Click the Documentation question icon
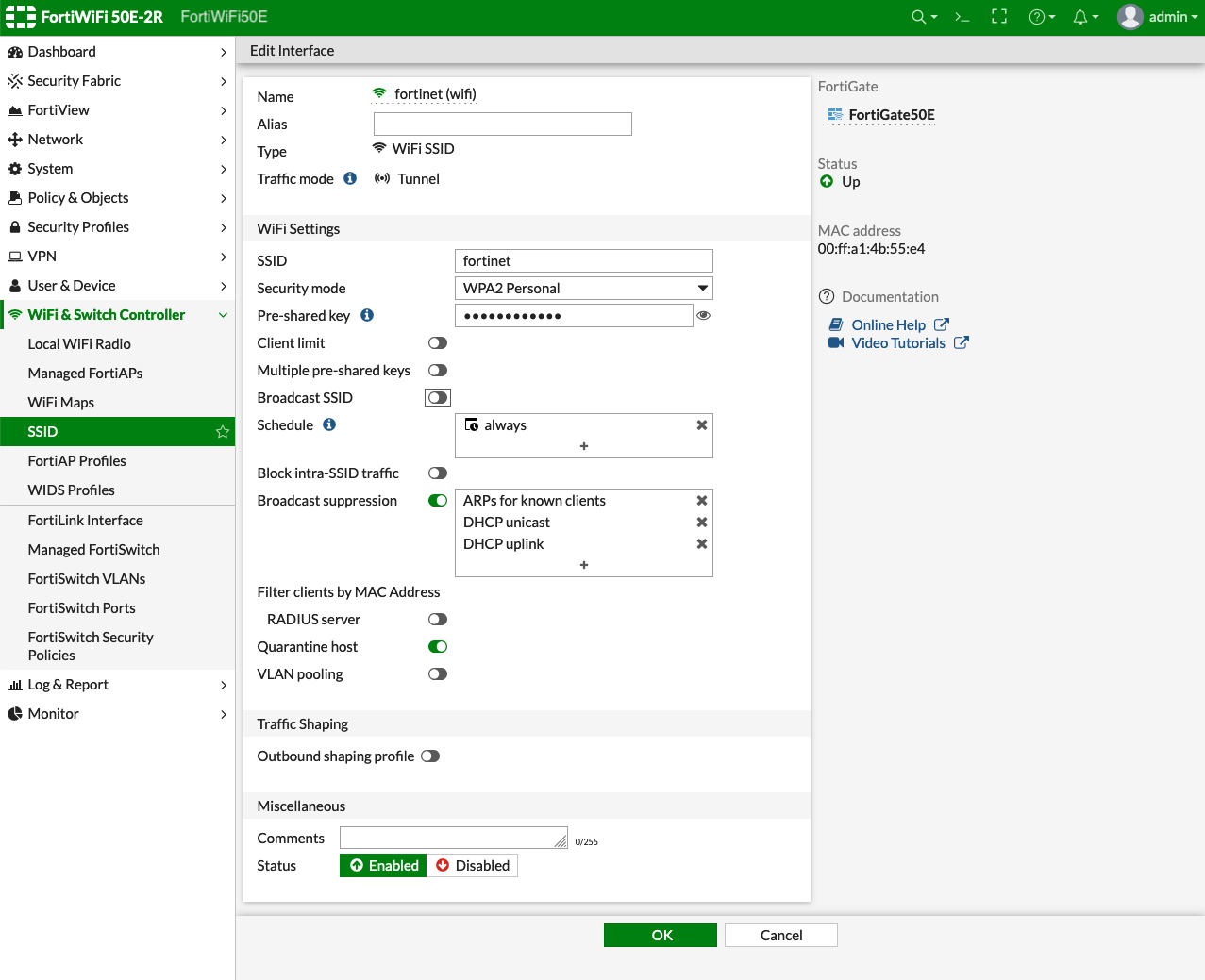 coord(827,296)
